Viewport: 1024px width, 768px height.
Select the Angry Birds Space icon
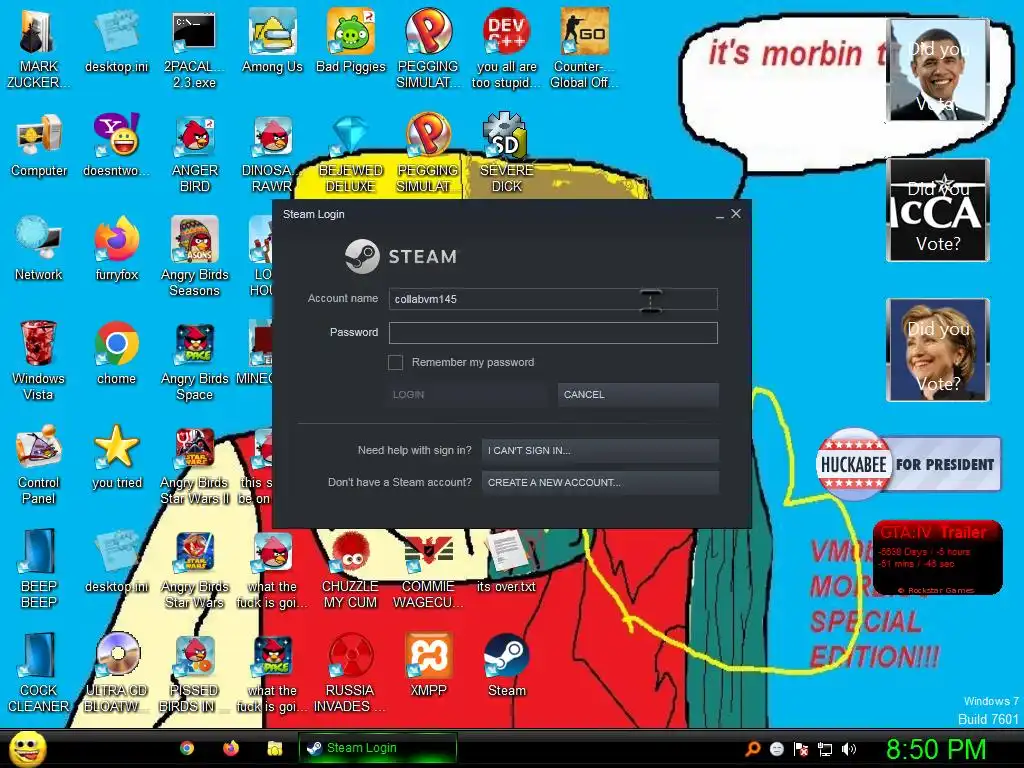coord(195,361)
